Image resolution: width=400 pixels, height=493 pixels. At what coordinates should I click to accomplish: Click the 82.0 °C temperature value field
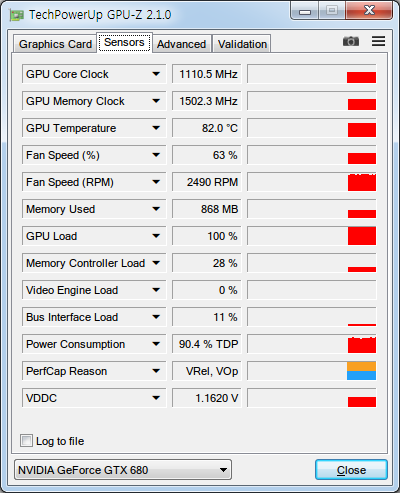[206, 128]
